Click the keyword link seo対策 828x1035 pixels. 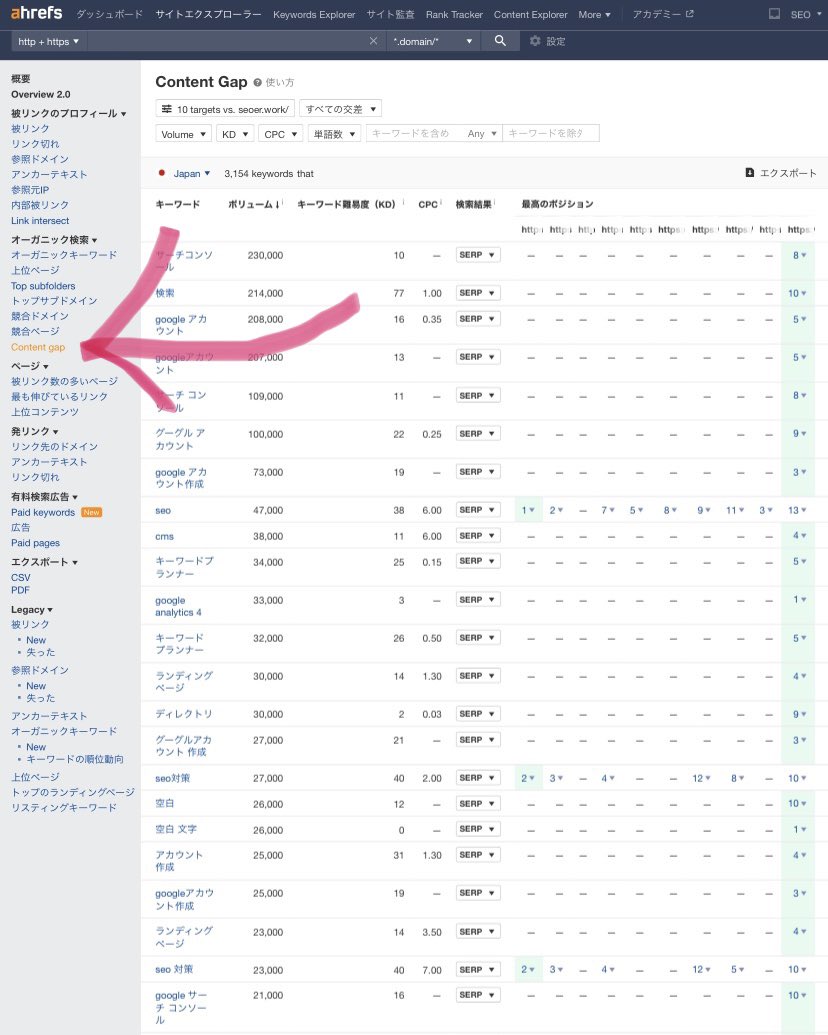pyautogui.click(x=172, y=778)
